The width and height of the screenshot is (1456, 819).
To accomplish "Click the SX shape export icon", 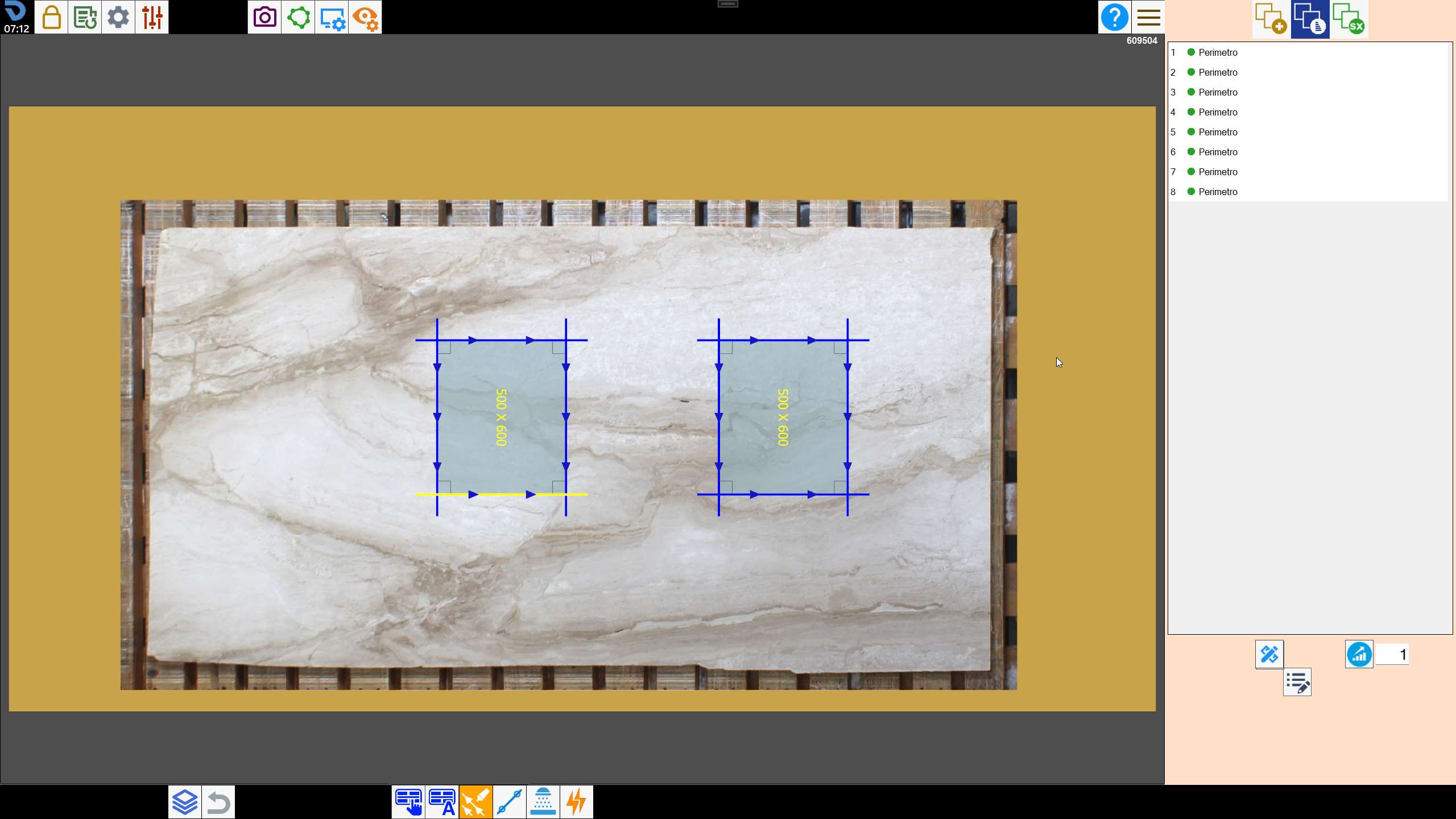I will (x=1349, y=19).
